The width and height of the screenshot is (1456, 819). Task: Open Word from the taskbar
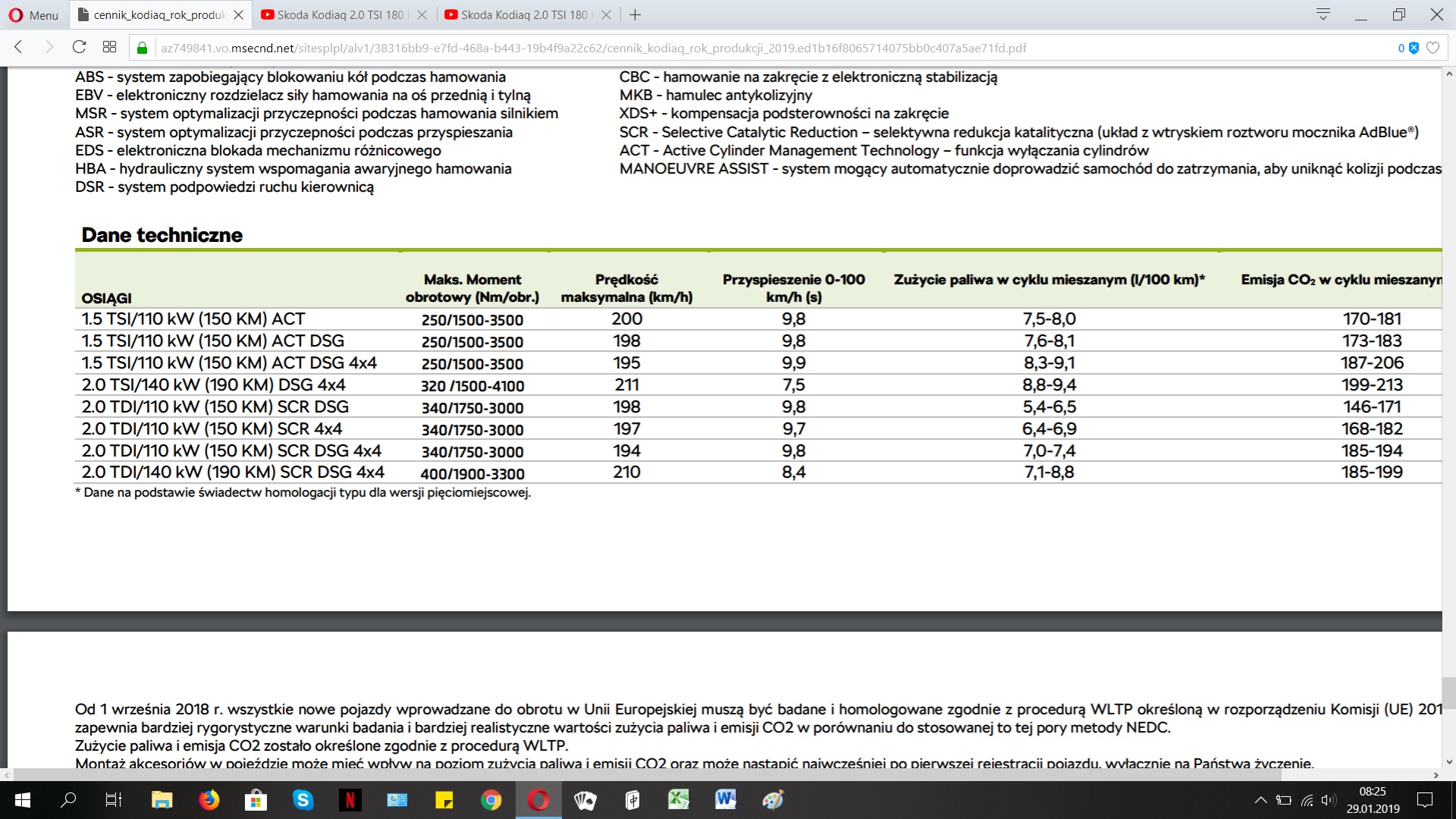(x=726, y=800)
